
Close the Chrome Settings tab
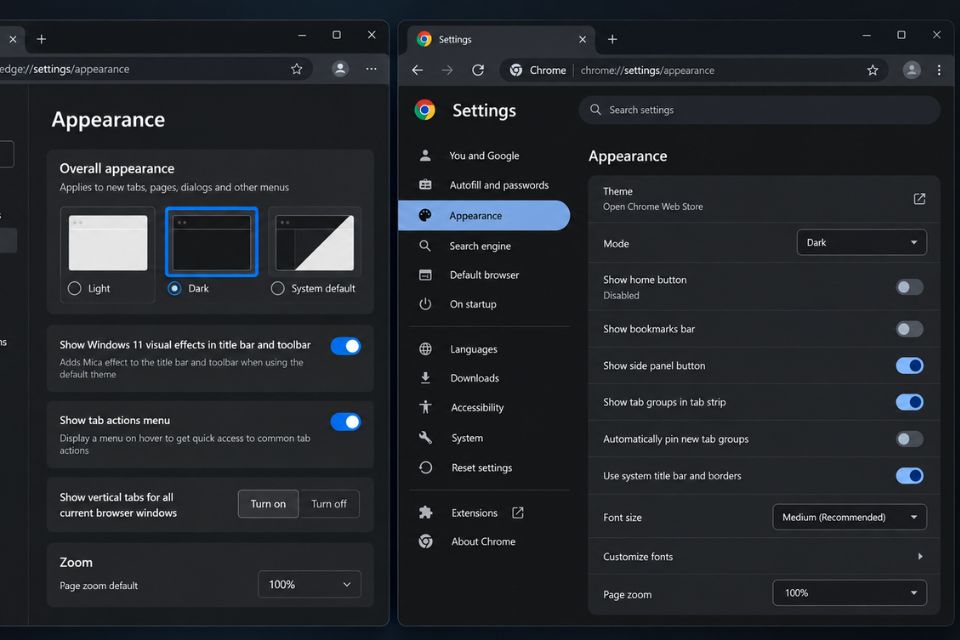tap(582, 39)
